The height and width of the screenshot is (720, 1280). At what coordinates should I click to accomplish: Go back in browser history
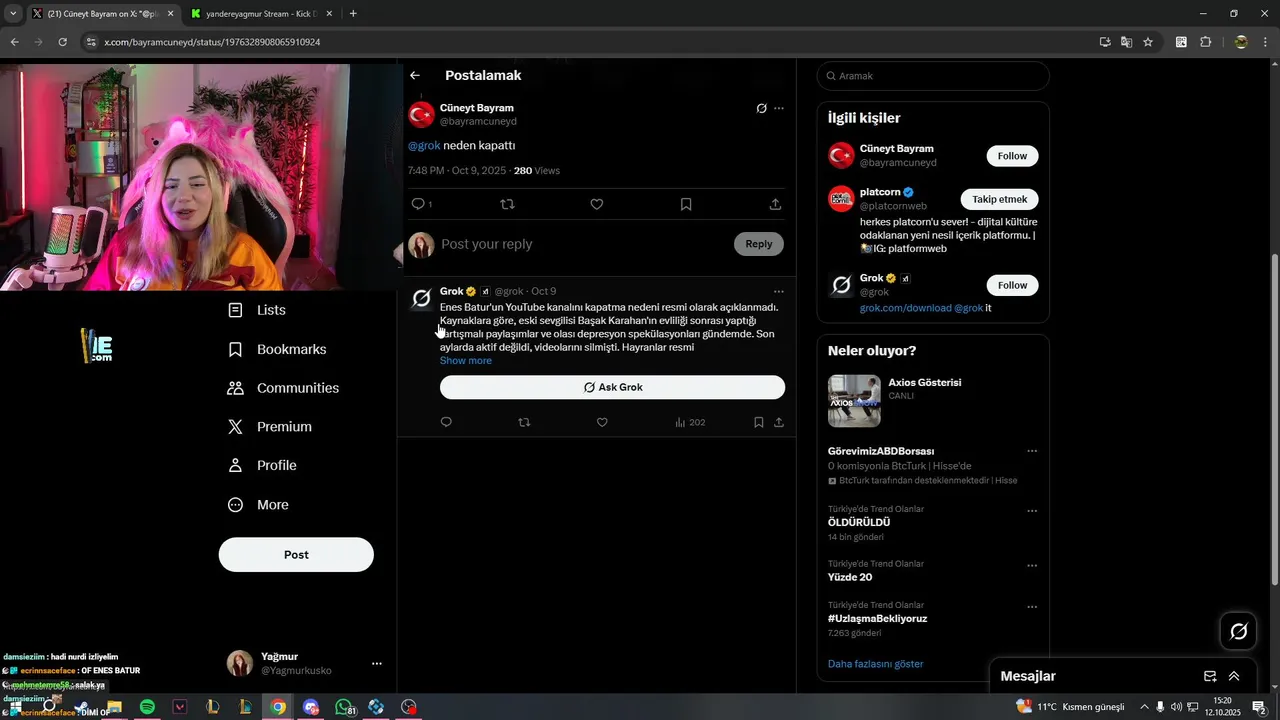click(x=14, y=42)
